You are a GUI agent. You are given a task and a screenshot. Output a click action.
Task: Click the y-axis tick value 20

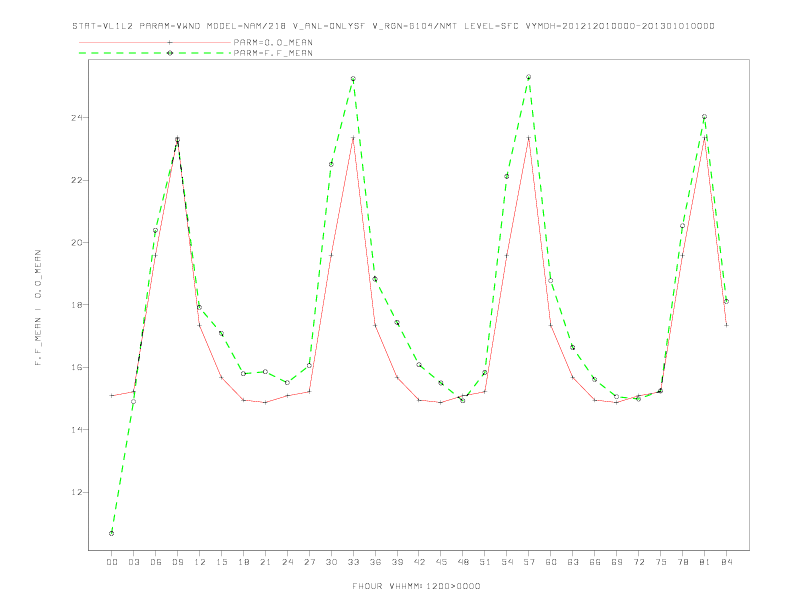point(77,242)
